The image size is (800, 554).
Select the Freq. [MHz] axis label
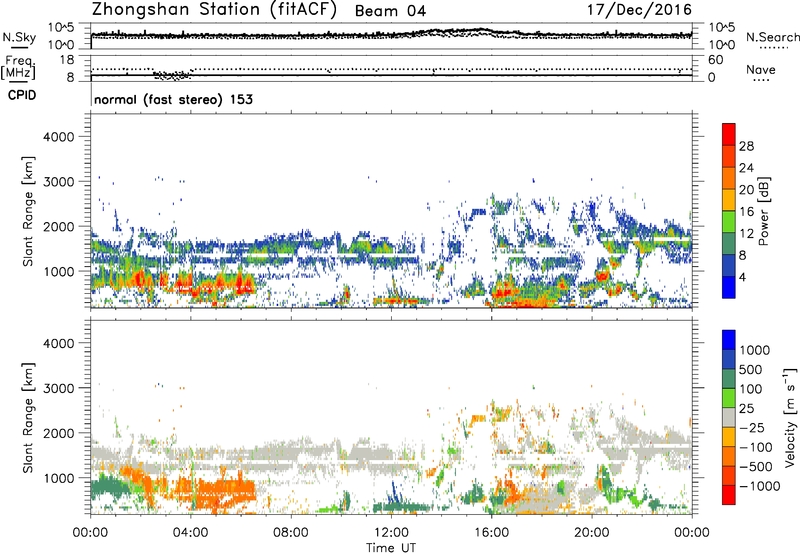[x=18, y=68]
